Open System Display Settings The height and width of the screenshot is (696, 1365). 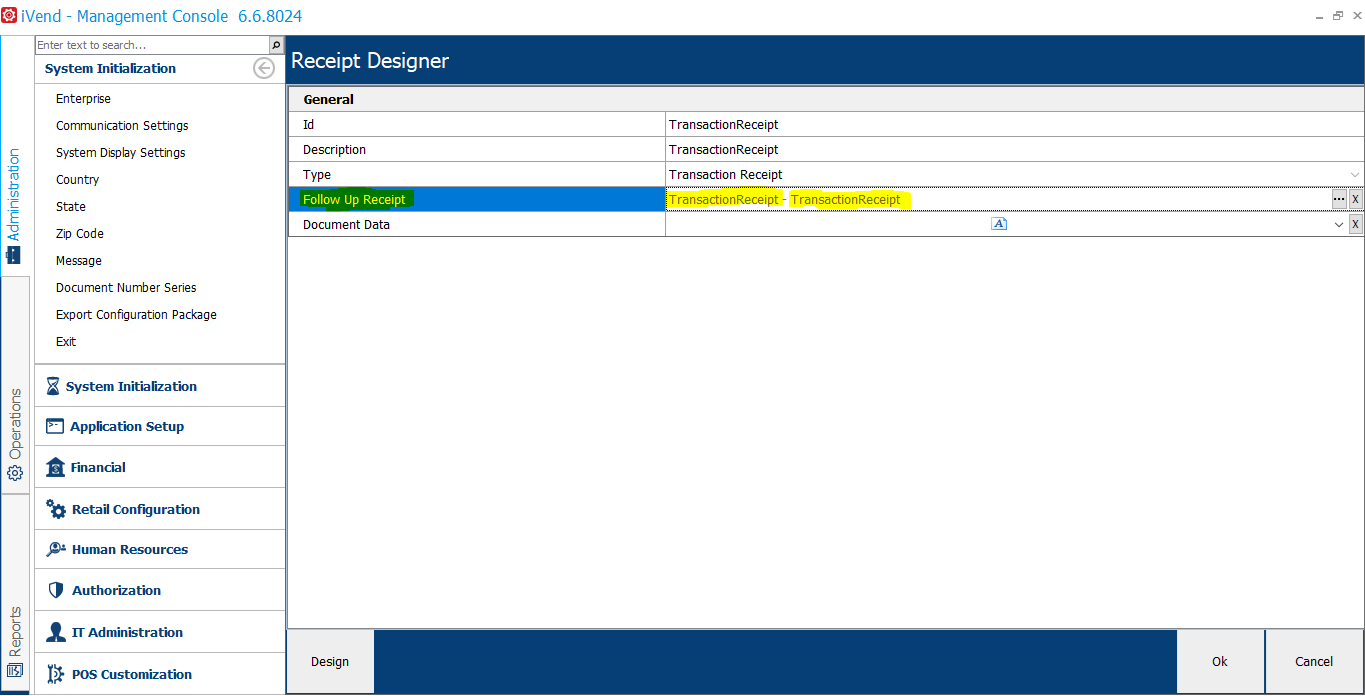[121, 153]
